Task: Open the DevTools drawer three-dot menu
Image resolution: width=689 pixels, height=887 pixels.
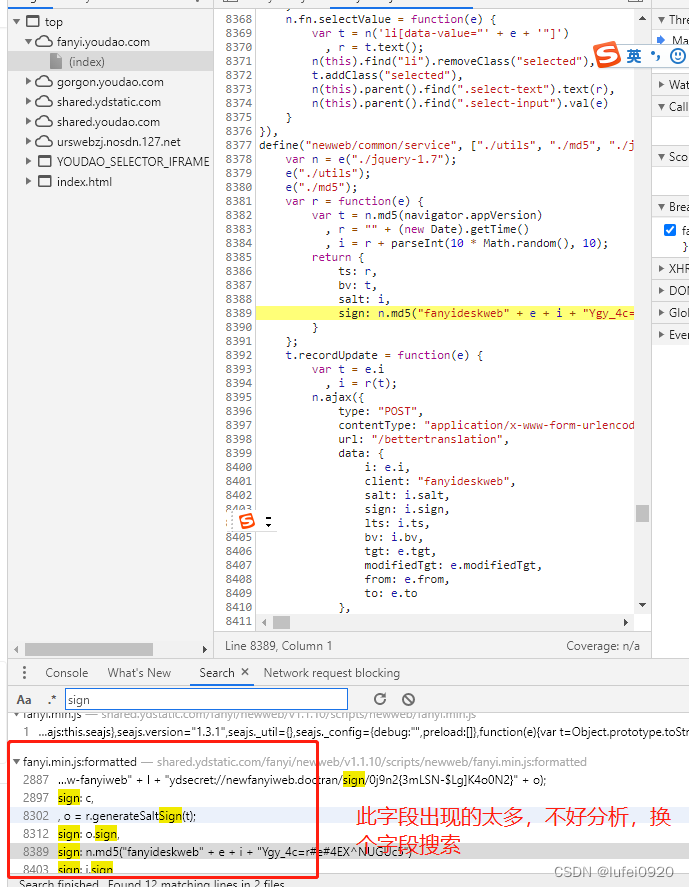Action: point(24,673)
